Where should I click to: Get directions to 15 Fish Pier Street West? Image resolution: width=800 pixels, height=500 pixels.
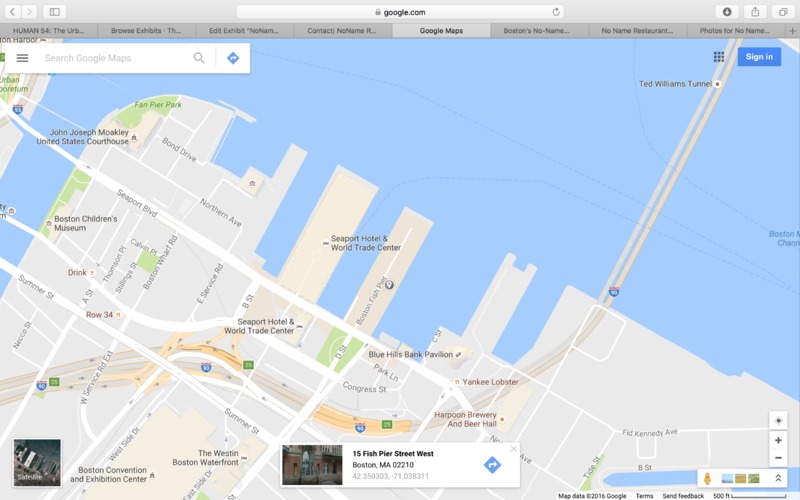(492, 465)
